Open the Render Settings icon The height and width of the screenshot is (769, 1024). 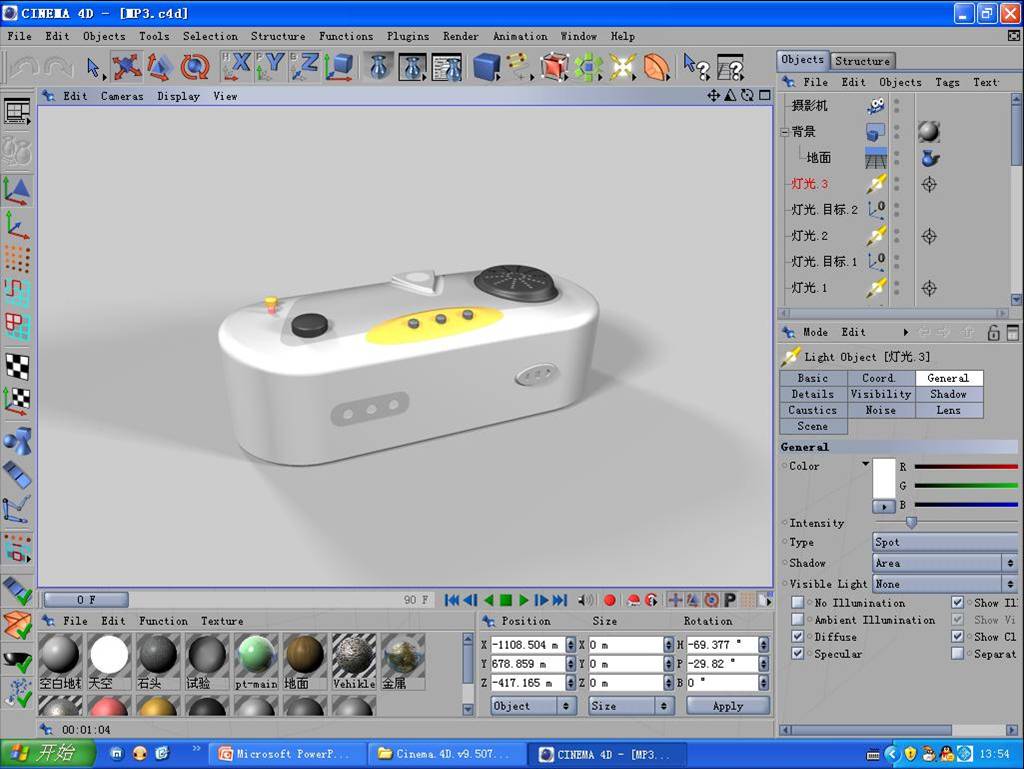(447, 67)
